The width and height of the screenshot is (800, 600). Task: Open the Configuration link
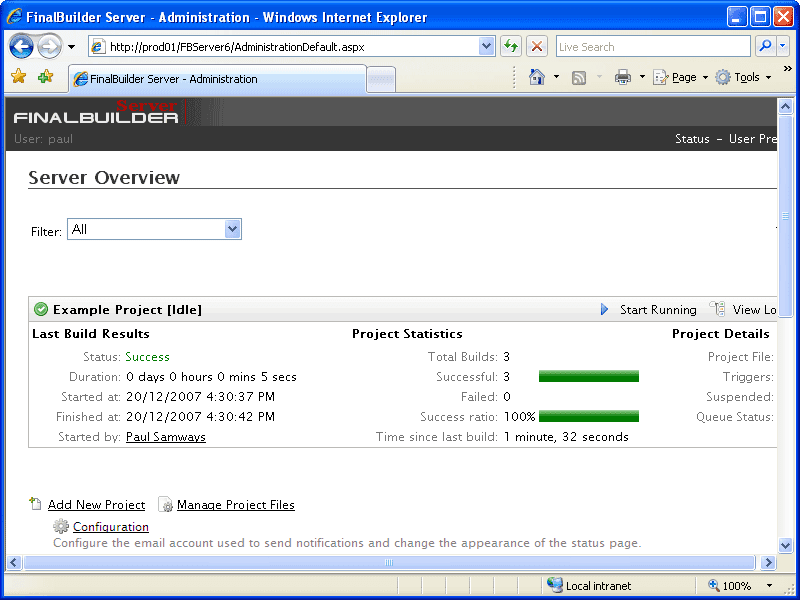pyautogui.click(x=111, y=527)
